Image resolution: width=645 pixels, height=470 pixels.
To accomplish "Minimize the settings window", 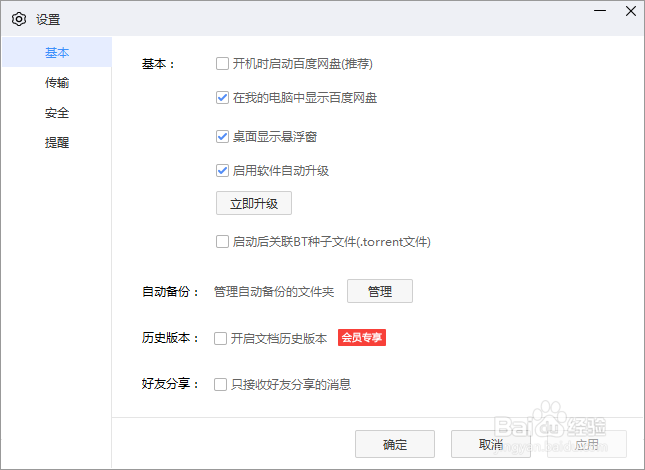I will pyautogui.click(x=600, y=11).
